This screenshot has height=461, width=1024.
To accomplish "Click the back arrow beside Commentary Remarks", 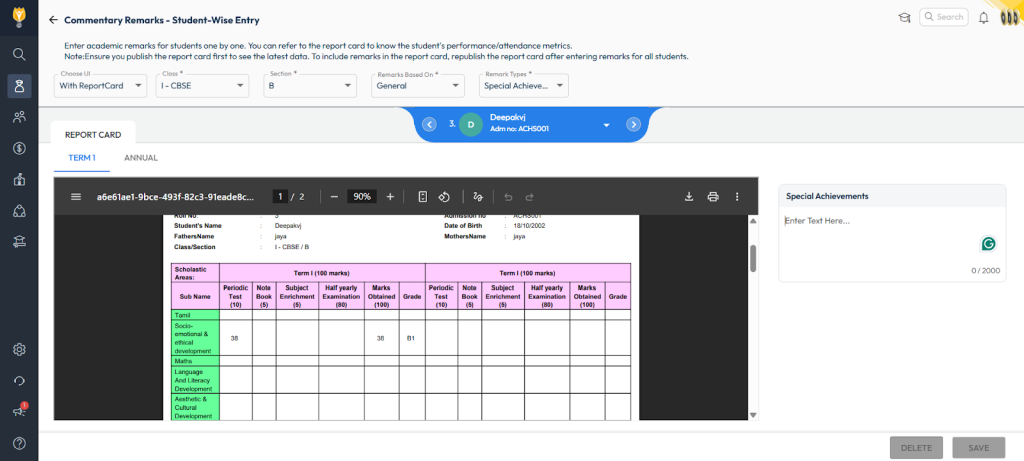I will [x=53, y=20].
